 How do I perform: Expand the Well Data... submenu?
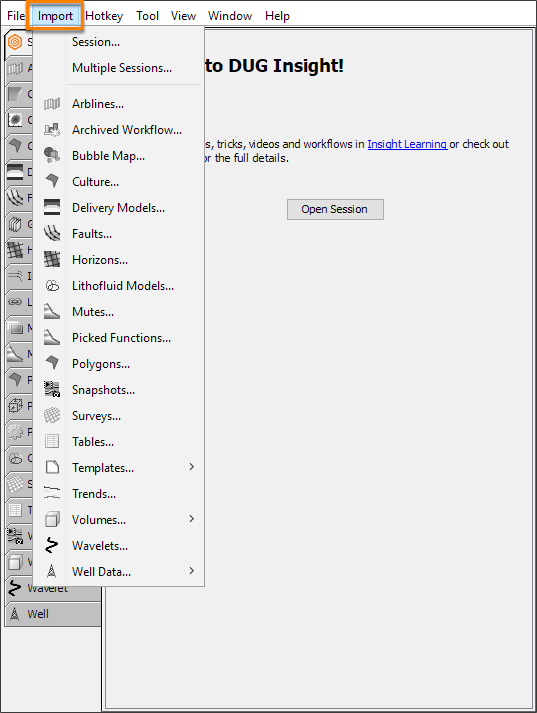118,571
